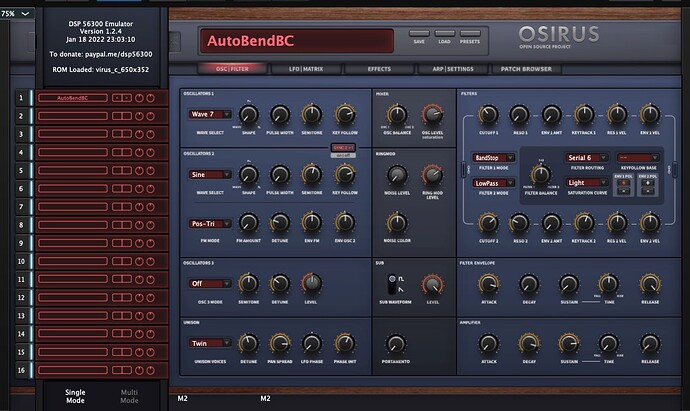Screen dimensions: 690x411
Task: Open Filter 1 Mode dropdown showing BandStop
Action: 494,158
